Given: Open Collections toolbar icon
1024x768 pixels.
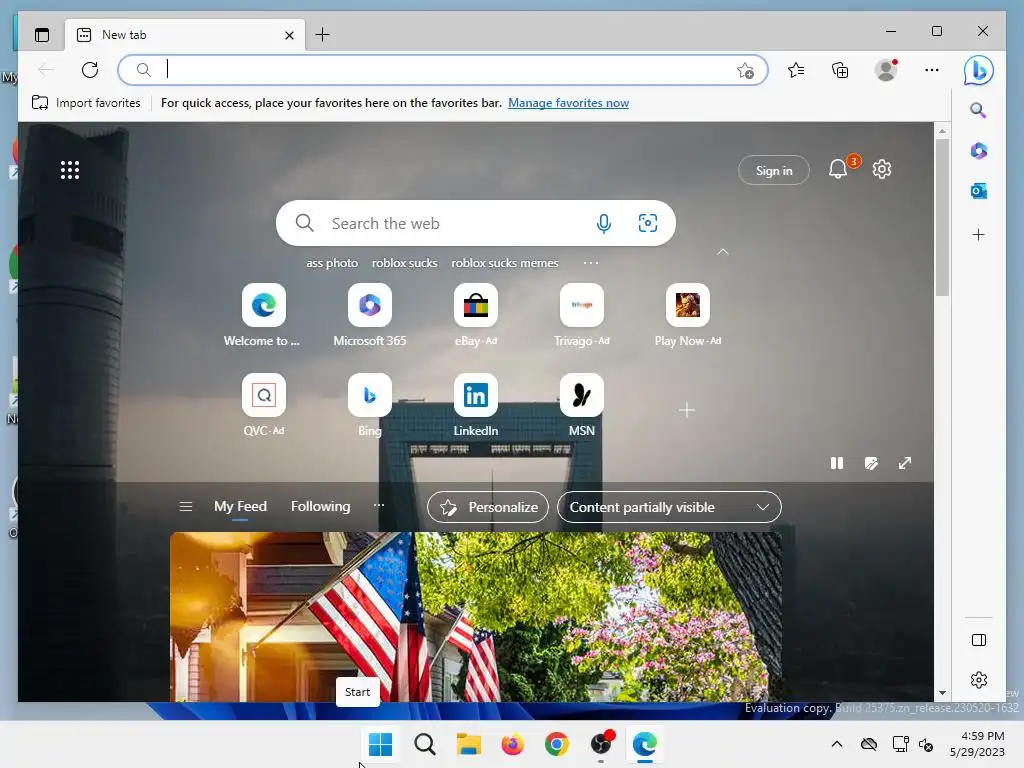Looking at the screenshot, I should tap(840, 70).
